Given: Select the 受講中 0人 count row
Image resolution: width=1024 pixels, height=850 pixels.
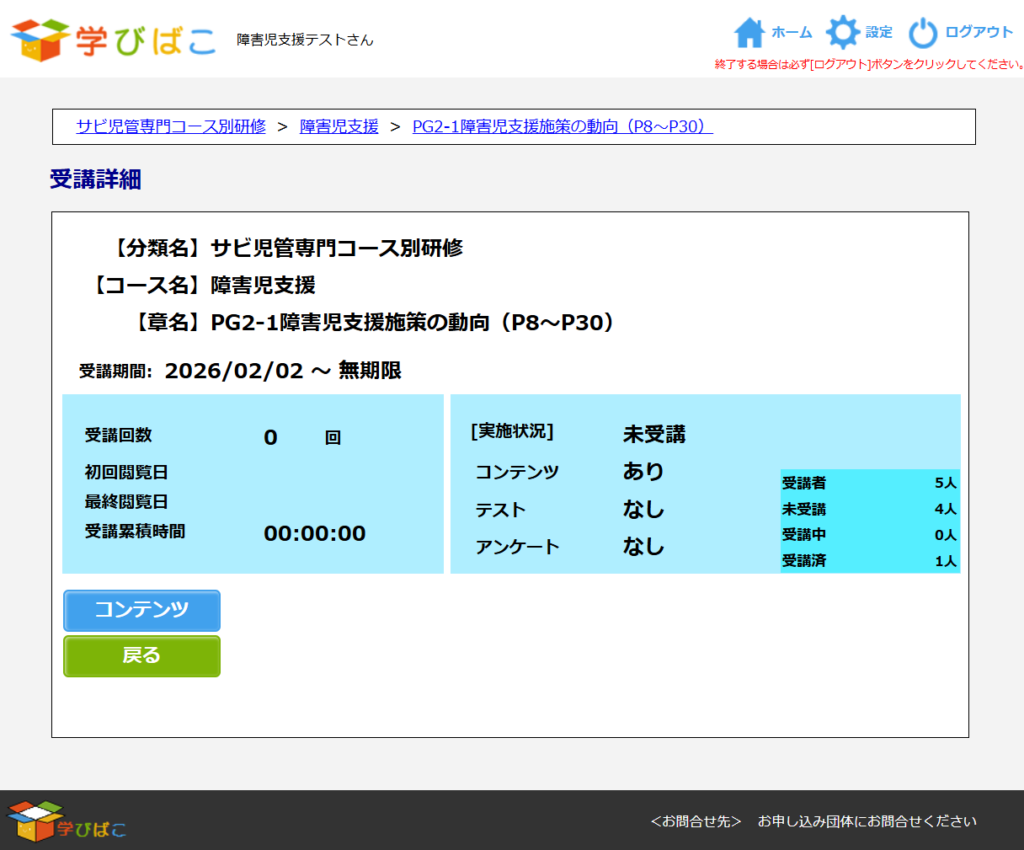Looking at the screenshot, I should (x=869, y=535).
